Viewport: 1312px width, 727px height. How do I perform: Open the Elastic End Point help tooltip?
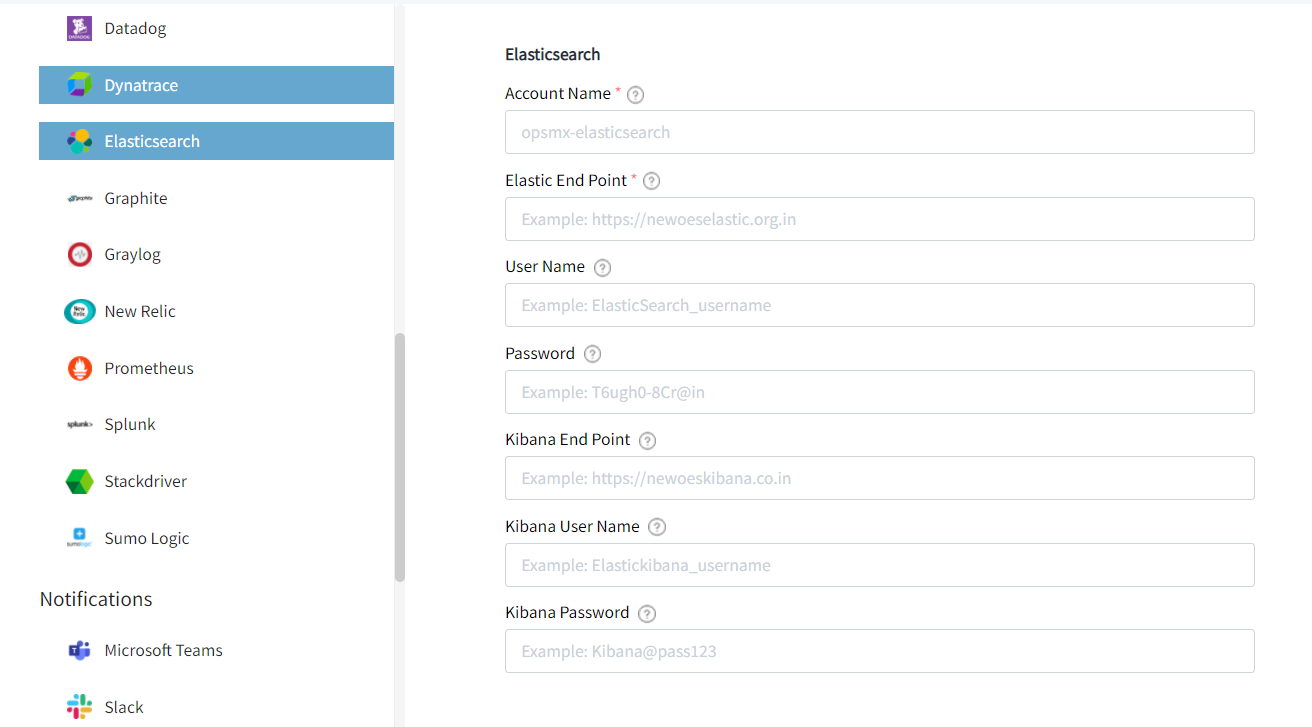point(651,181)
